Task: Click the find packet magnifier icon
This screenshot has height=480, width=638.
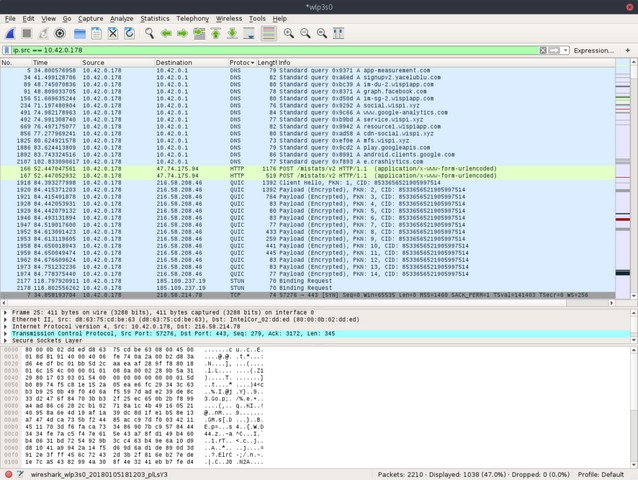Action: coord(147,33)
